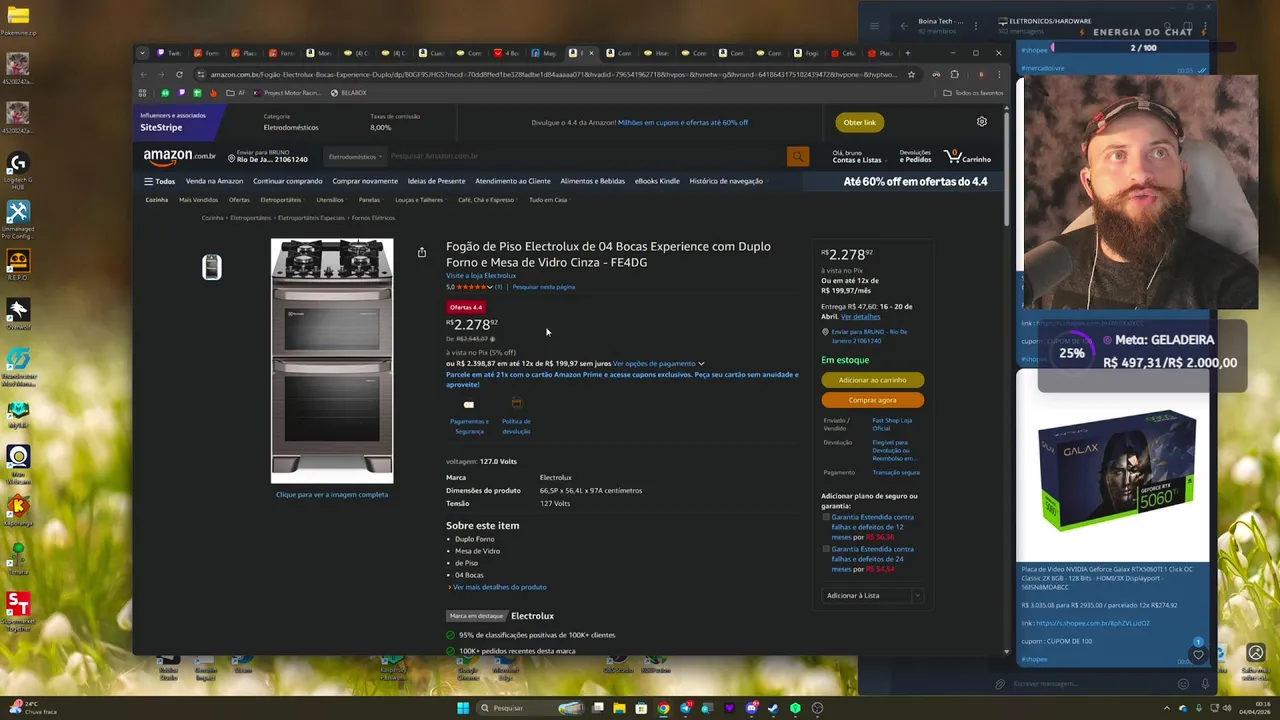The image size is (1280, 720).
Task: Open the Eletroportáteis submenu dropdown
Action: [283, 200]
